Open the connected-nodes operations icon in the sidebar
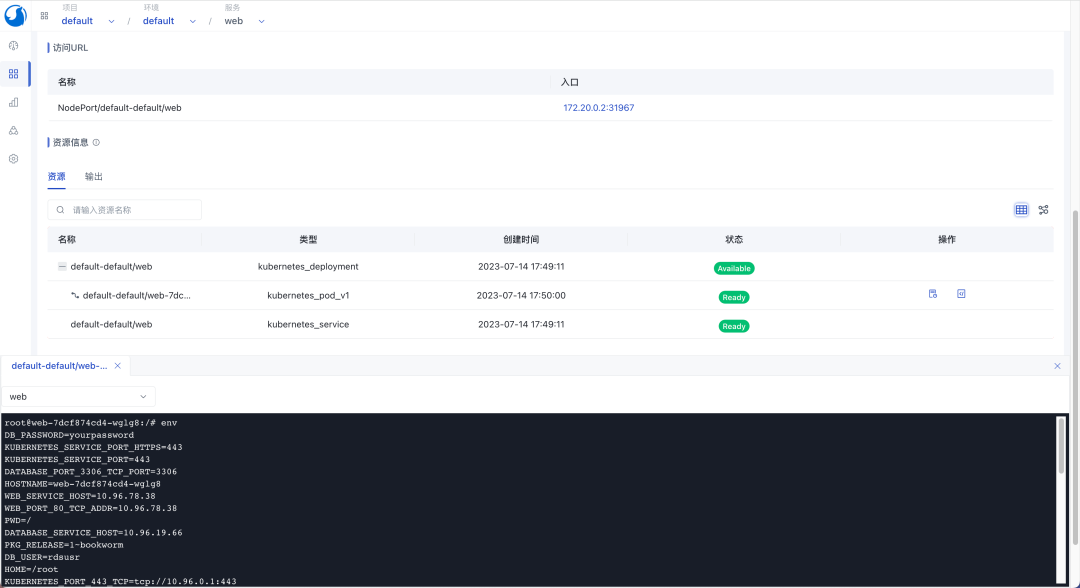 (x=14, y=130)
